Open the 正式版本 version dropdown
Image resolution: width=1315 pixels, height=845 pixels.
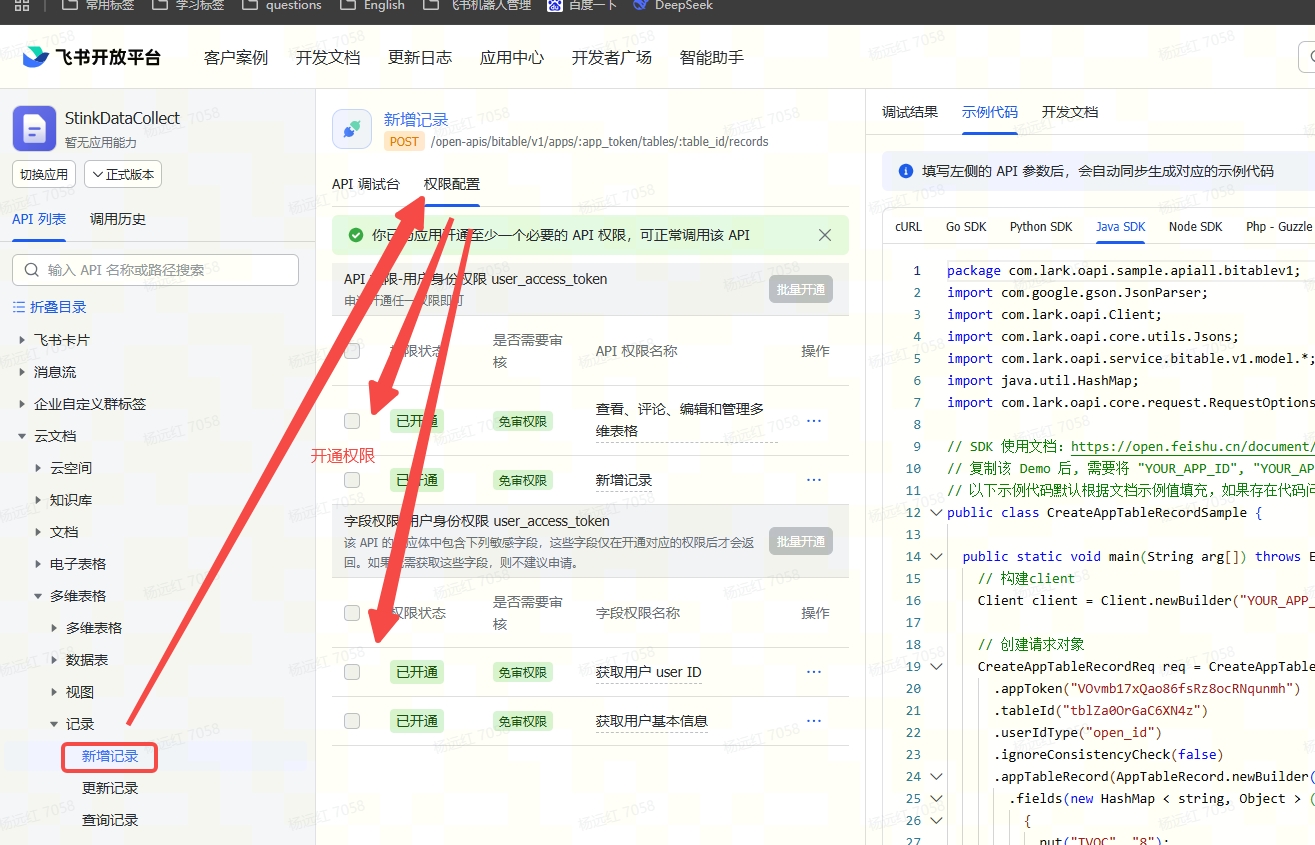(x=123, y=174)
